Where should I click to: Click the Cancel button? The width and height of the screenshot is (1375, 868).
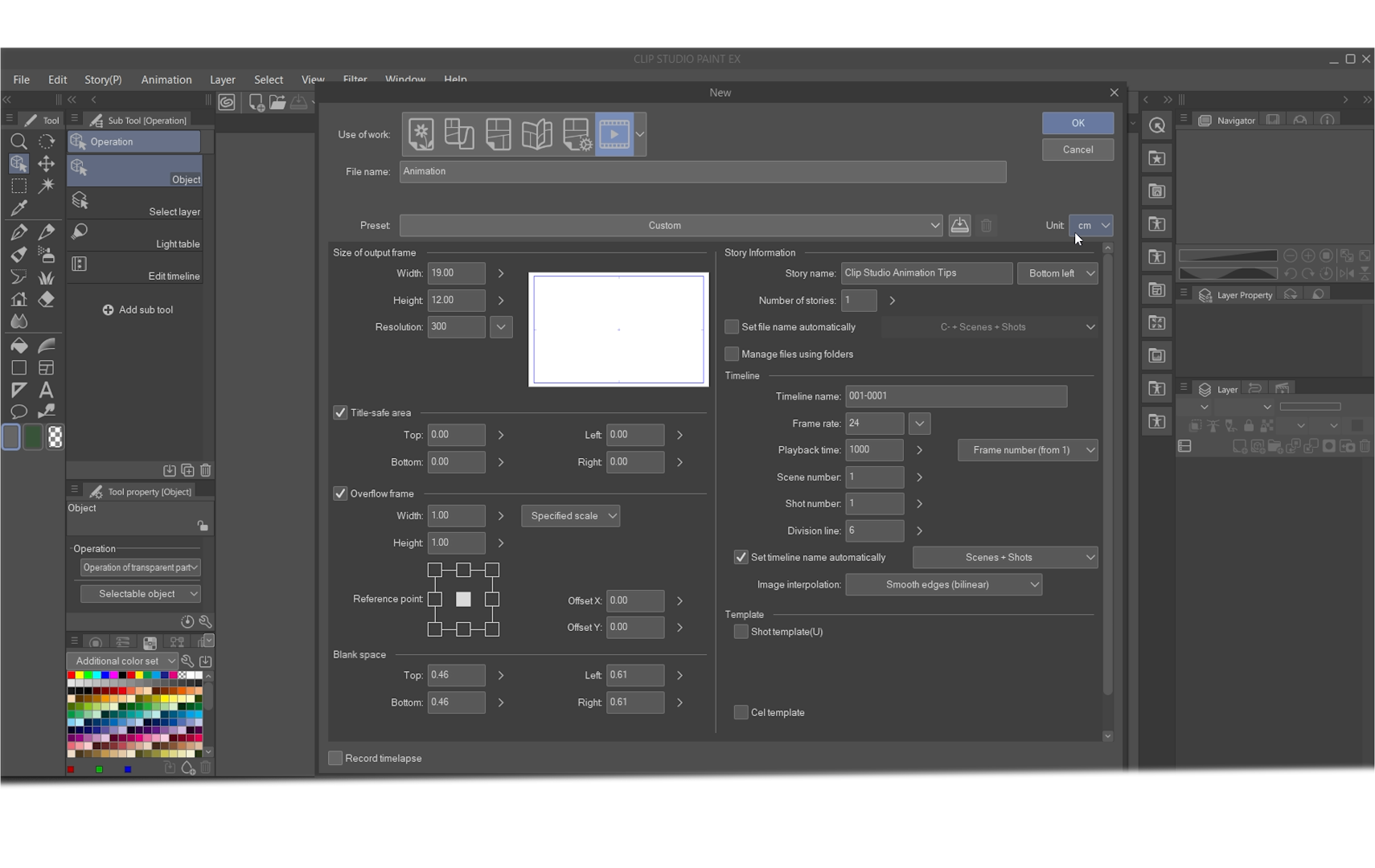pyautogui.click(x=1077, y=149)
